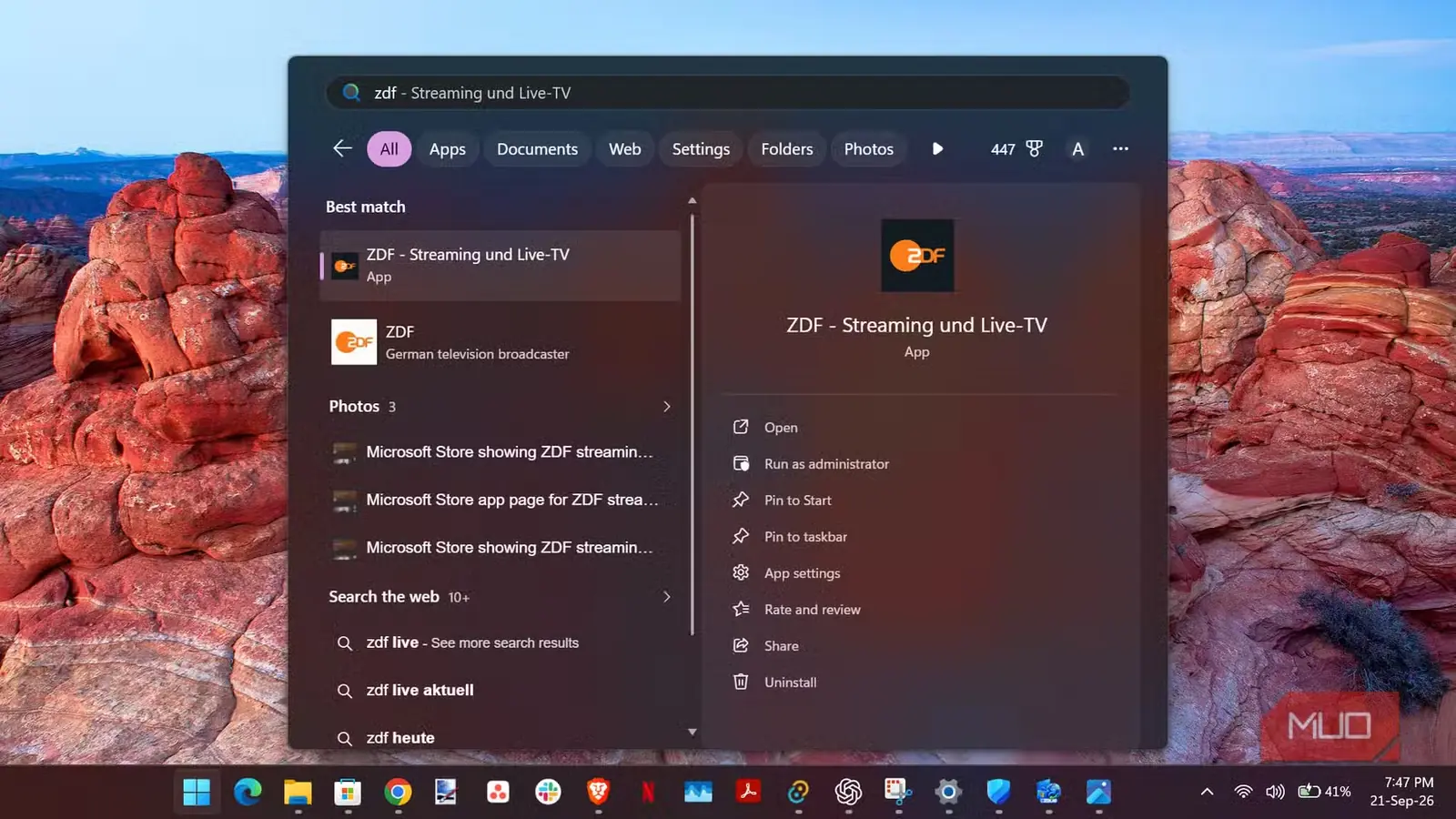Open File Explorer from taskbar
The image size is (1456, 819).
pyautogui.click(x=298, y=792)
